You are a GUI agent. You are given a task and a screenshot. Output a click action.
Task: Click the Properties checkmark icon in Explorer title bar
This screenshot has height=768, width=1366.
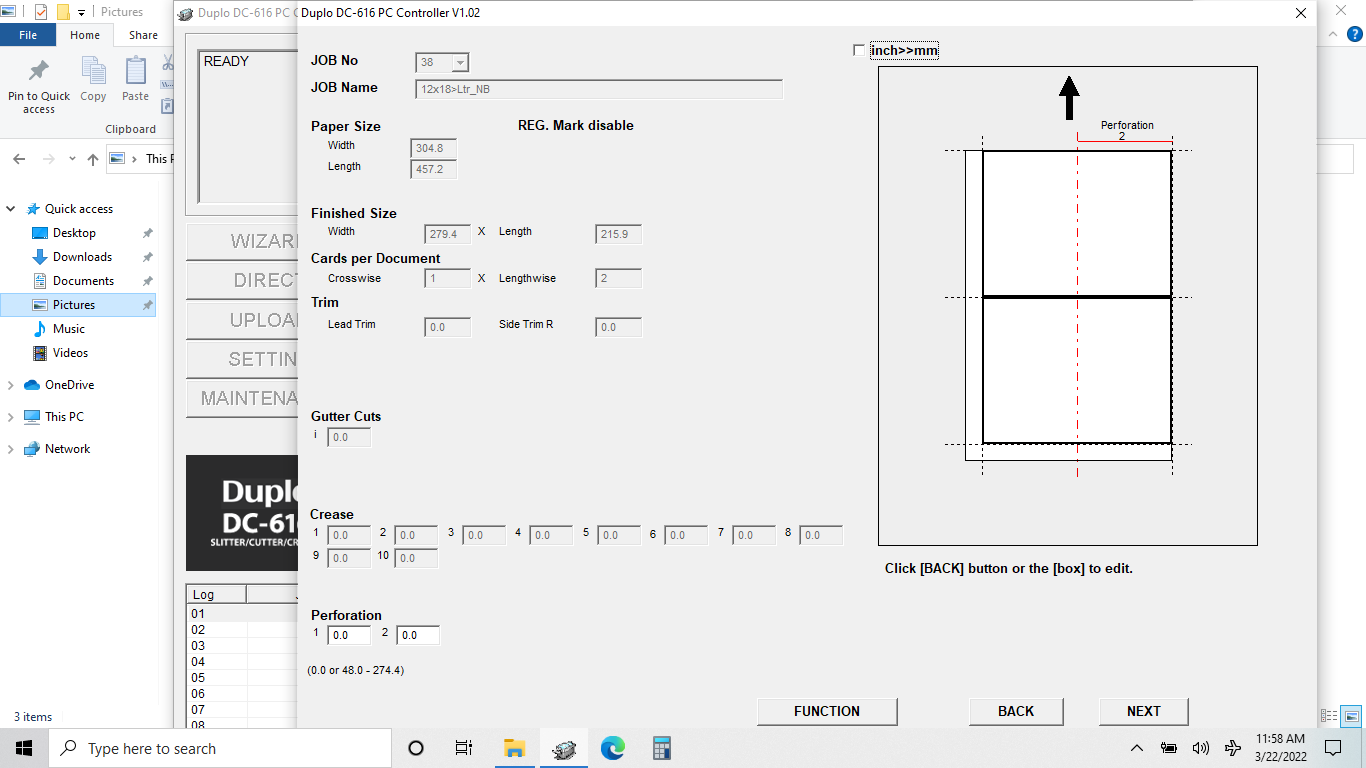(x=41, y=12)
